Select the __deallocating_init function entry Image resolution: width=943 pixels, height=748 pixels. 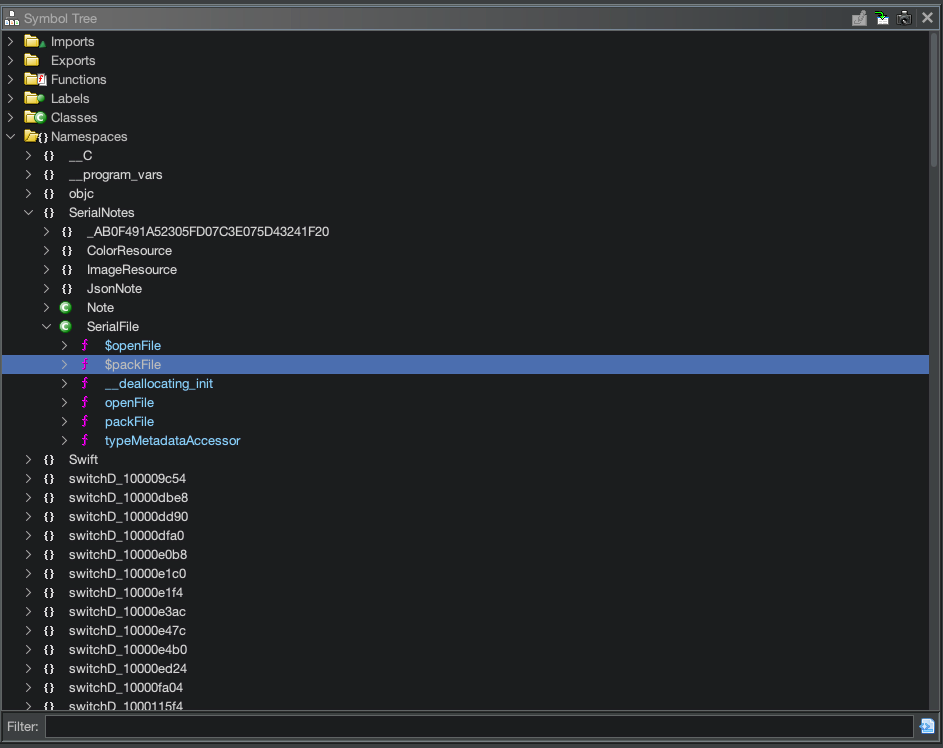(x=158, y=384)
